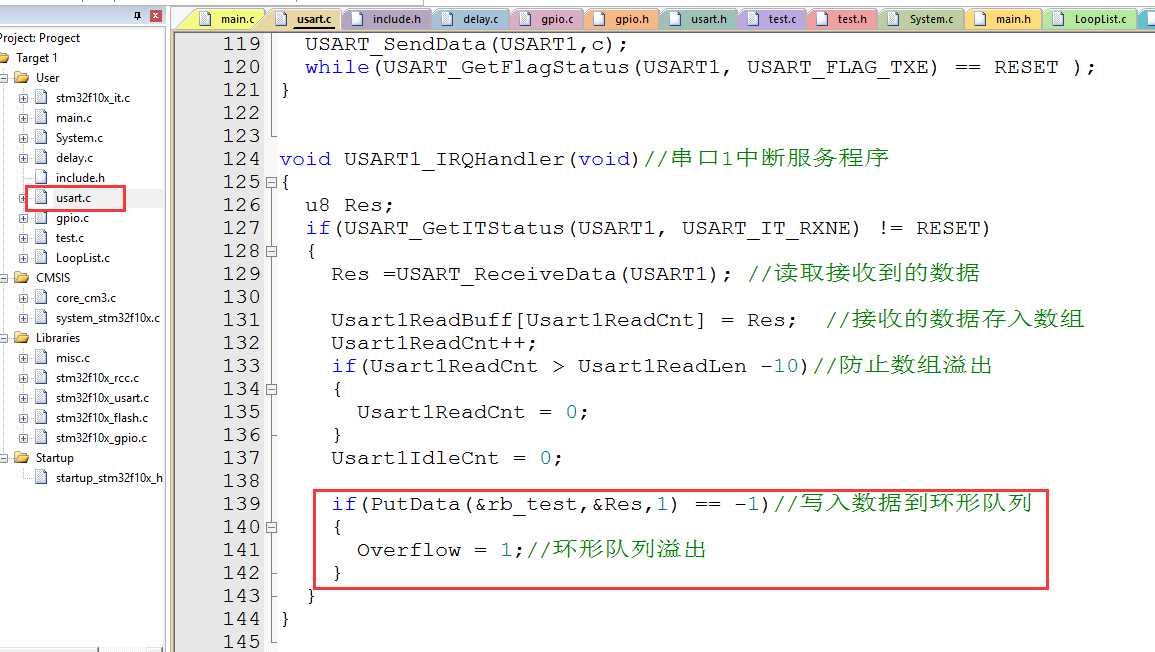The height and width of the screenshot is (652, 1155).
Task: Select system_stm32f10x.c in project tree
Action: (x=108, y=318)
